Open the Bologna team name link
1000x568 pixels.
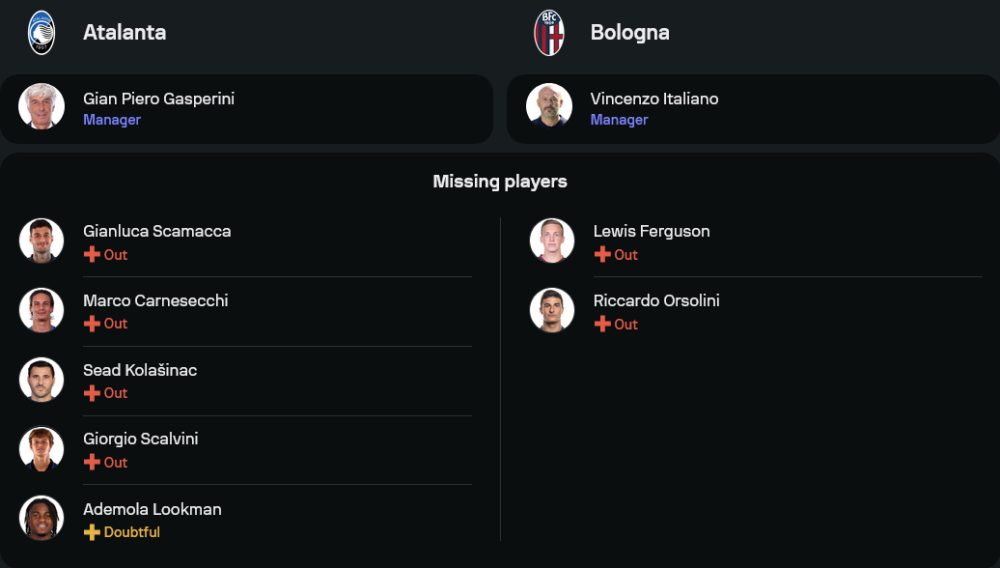tap(629, 32)
